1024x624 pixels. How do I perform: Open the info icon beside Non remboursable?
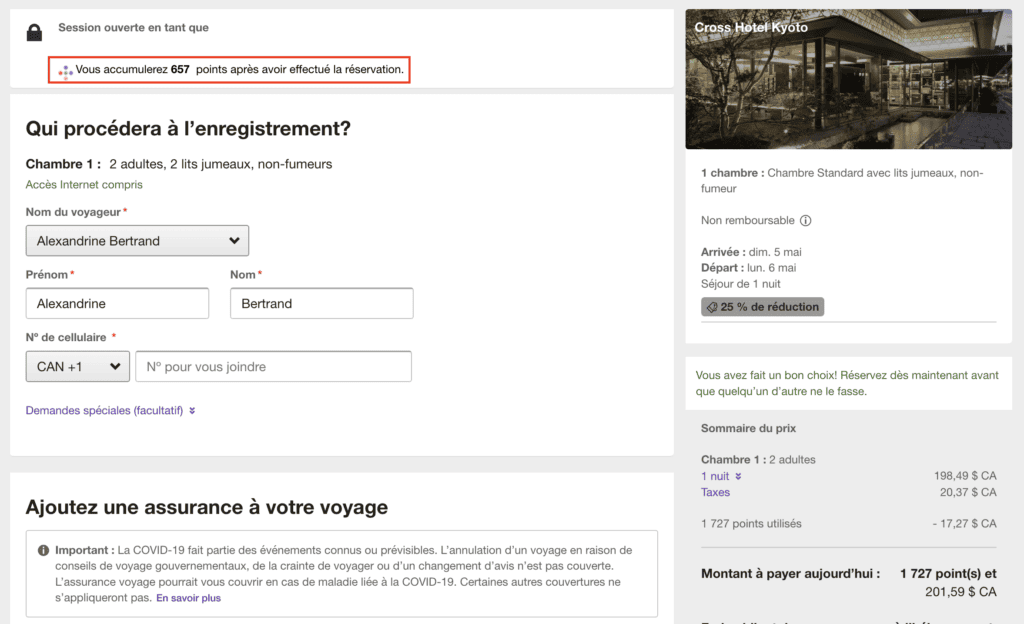pyautogui.click(x=806, y=221)
